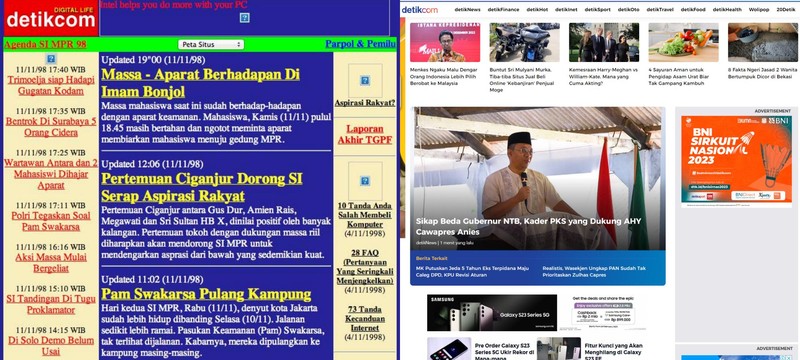
Task: Open Aksi Massa Mulai Bergeliat link
Action: tap(51, 263)
